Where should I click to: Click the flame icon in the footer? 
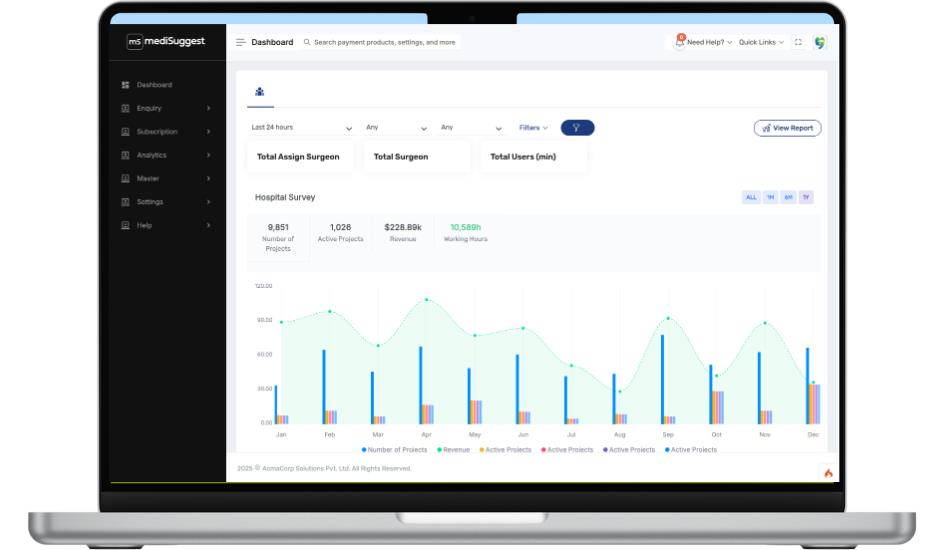(x=828, y=473)
